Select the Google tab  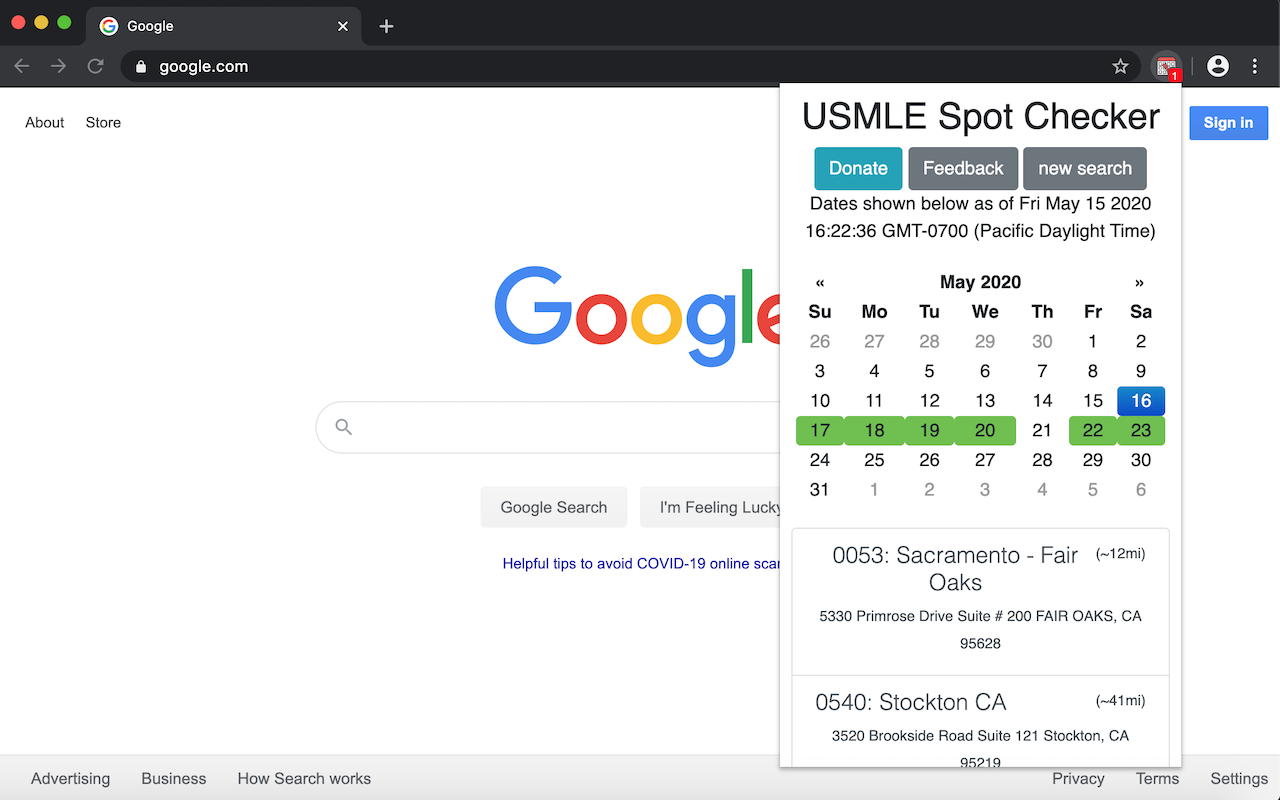224,26
